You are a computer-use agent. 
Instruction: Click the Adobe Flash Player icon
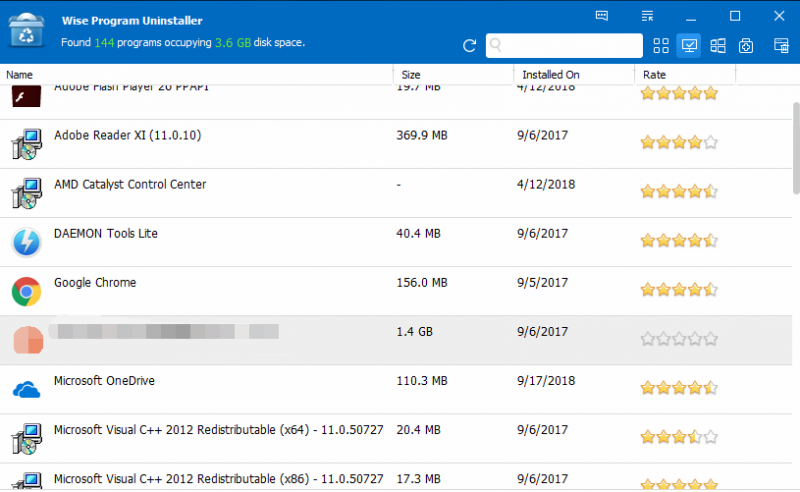27,96
